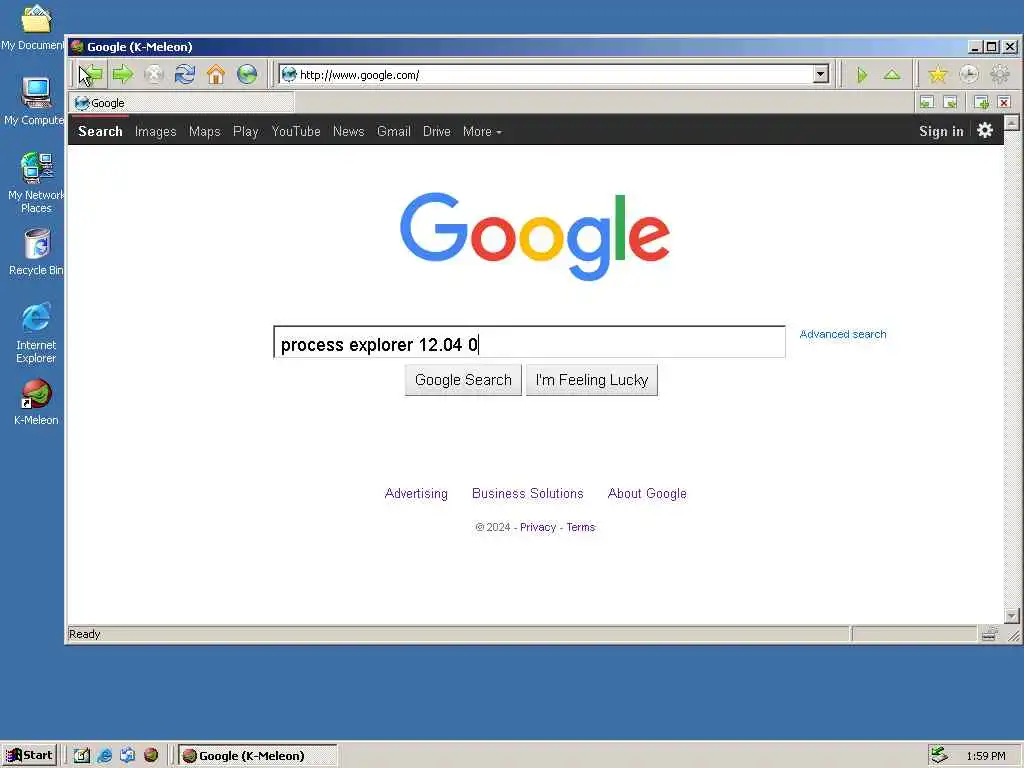Close current tab with red X icon
Image resolution: width=1024 pixels, height=768 pixels.
coord(1004,103)
